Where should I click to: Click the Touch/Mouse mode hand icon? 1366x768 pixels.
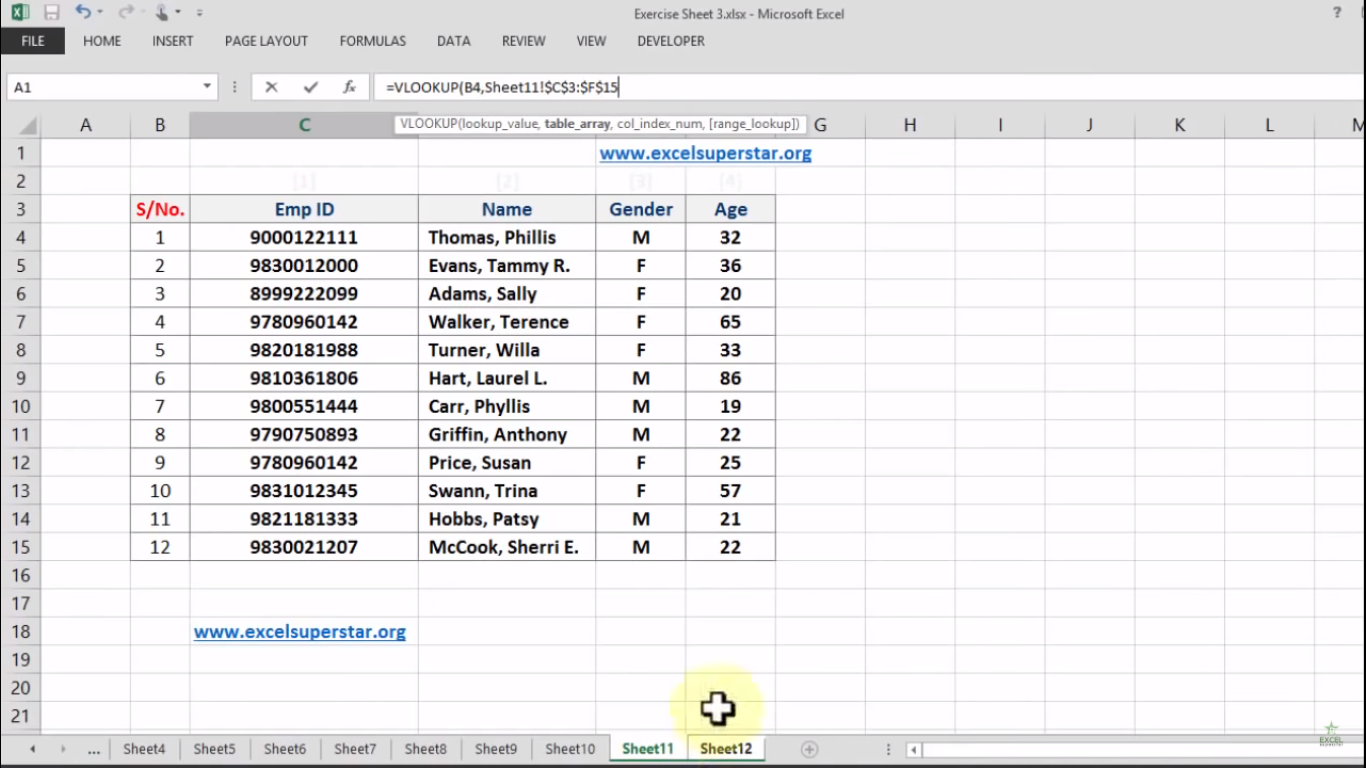(x=162, y=13)
